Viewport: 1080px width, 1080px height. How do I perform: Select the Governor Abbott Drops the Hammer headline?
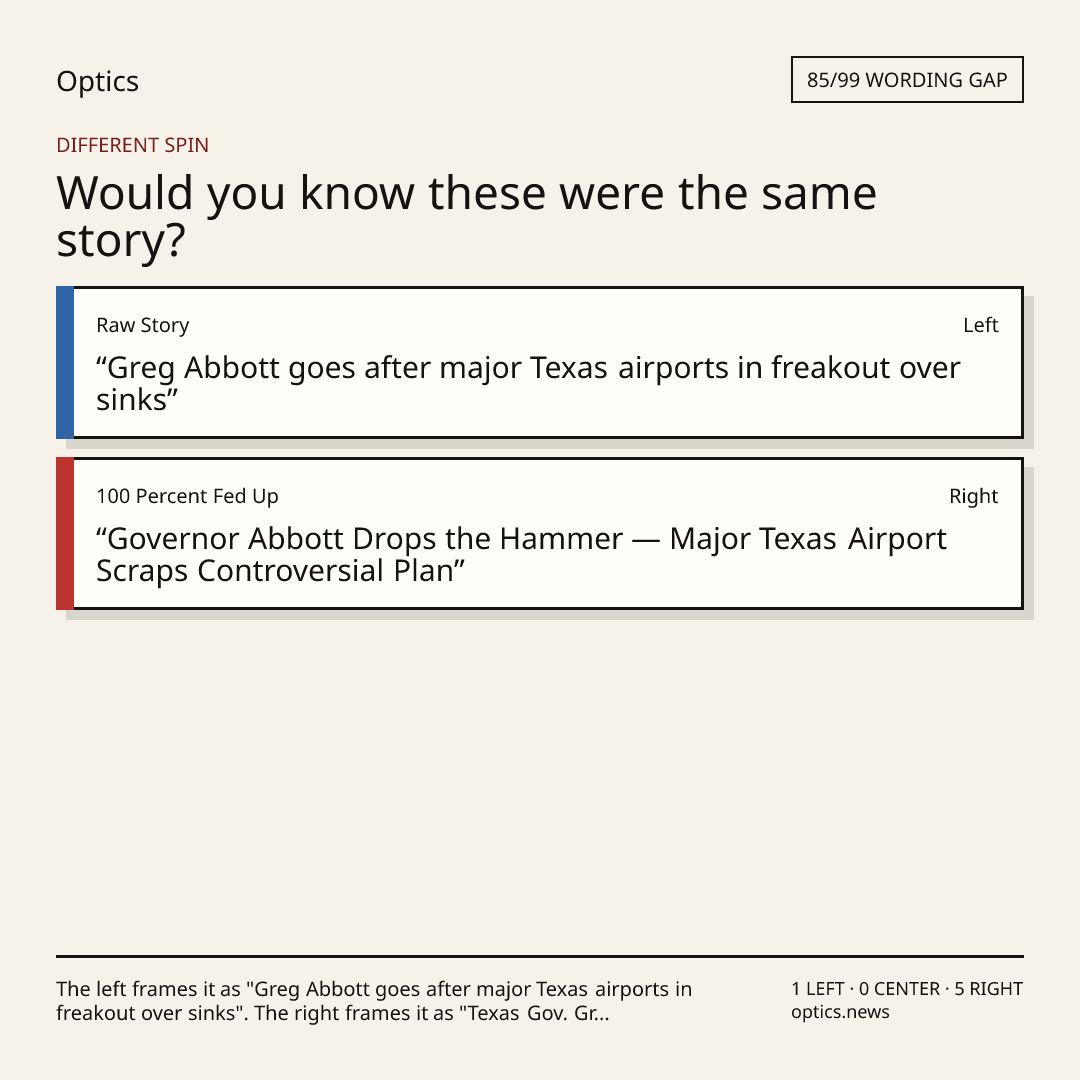pos(521,554)
